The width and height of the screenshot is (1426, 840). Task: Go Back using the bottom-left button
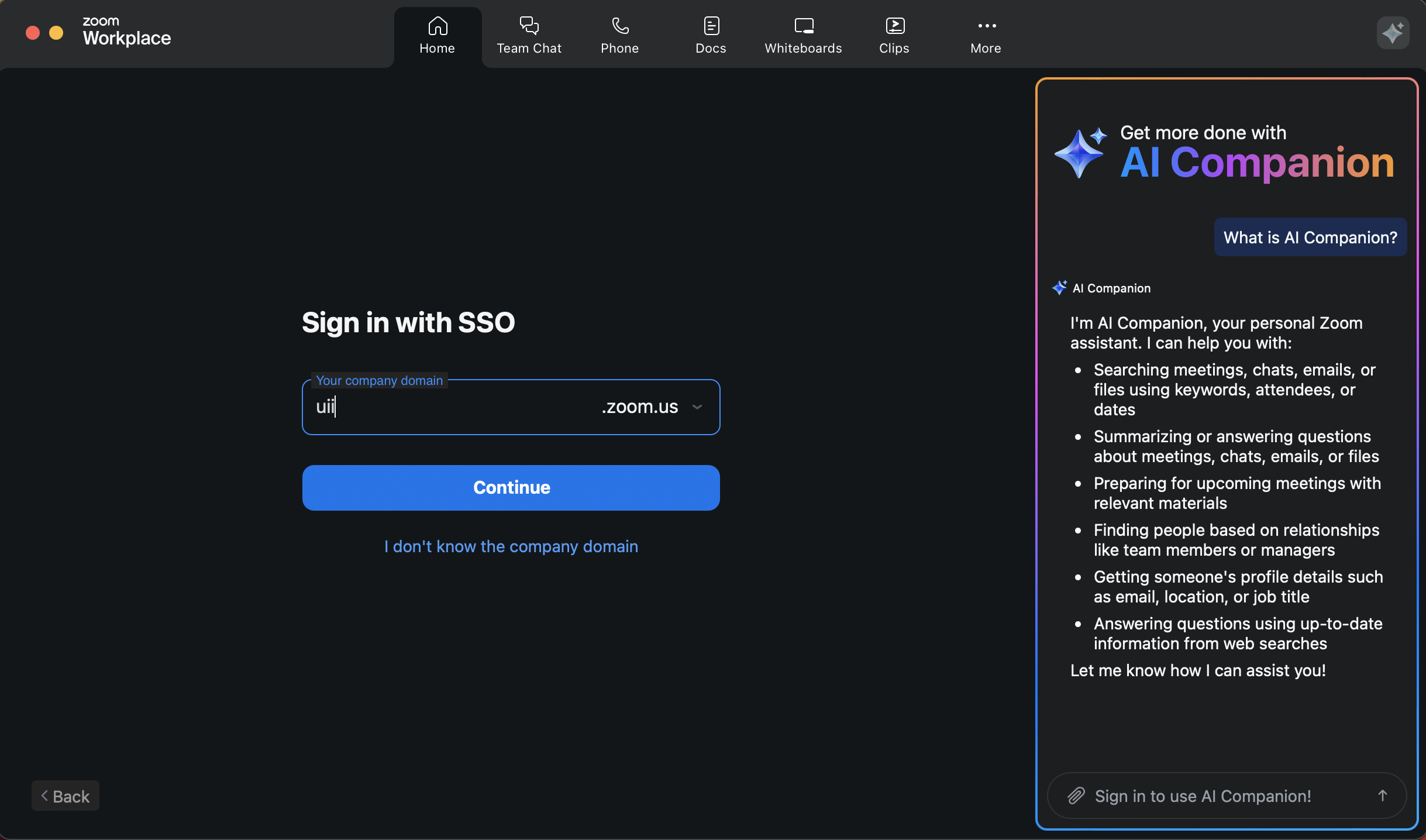[66, 796]
